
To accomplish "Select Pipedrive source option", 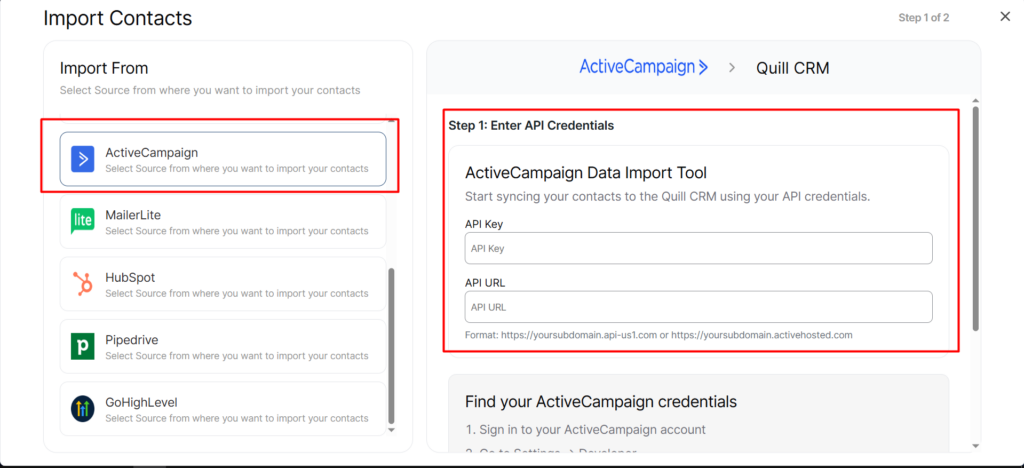I will pos(223,346).
